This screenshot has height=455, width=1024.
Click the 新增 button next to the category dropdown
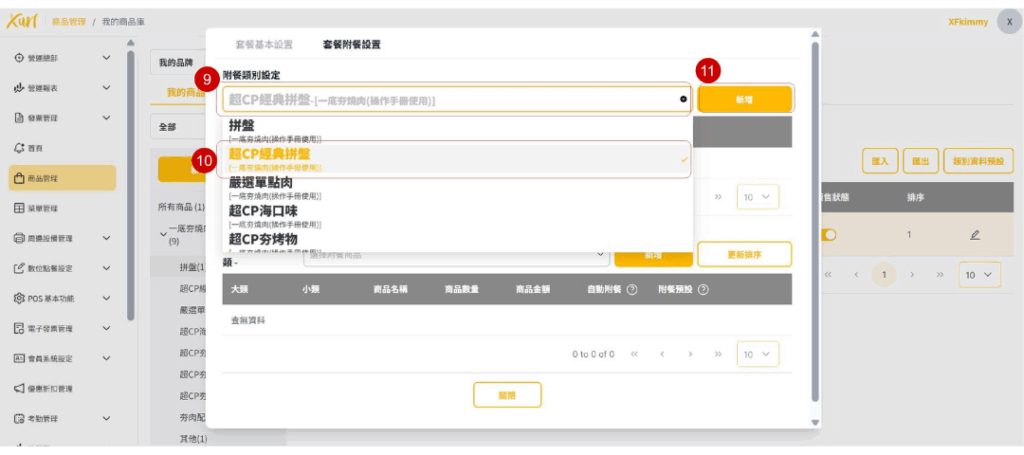(745, 99)
